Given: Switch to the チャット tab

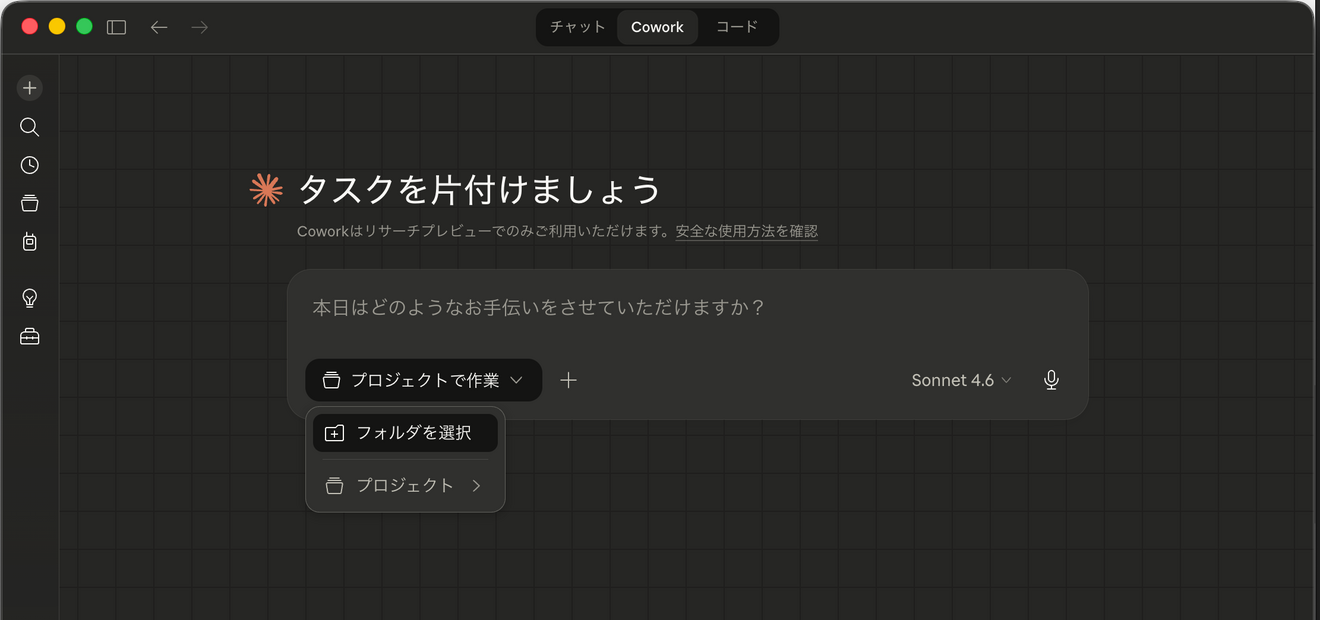Looking at the screenshot, I should 577,27.
